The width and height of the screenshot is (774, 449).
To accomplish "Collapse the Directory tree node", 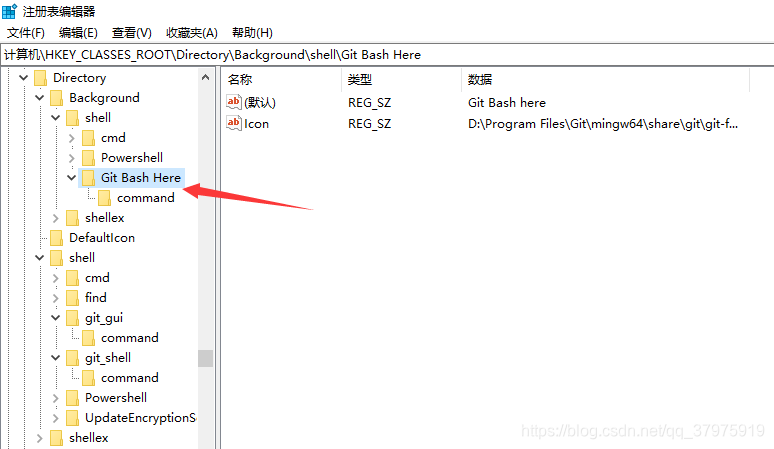I will pyautogui.click(x=23, y=77).
